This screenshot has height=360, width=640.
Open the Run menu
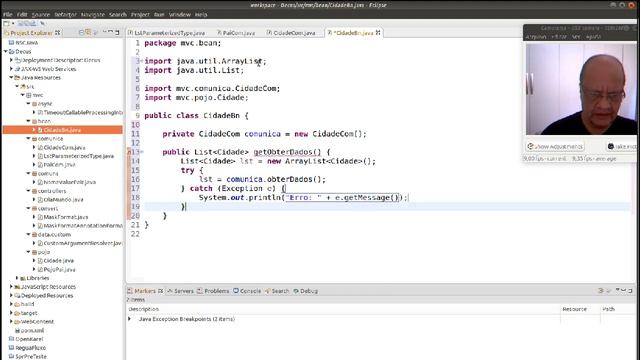(159, 14)
